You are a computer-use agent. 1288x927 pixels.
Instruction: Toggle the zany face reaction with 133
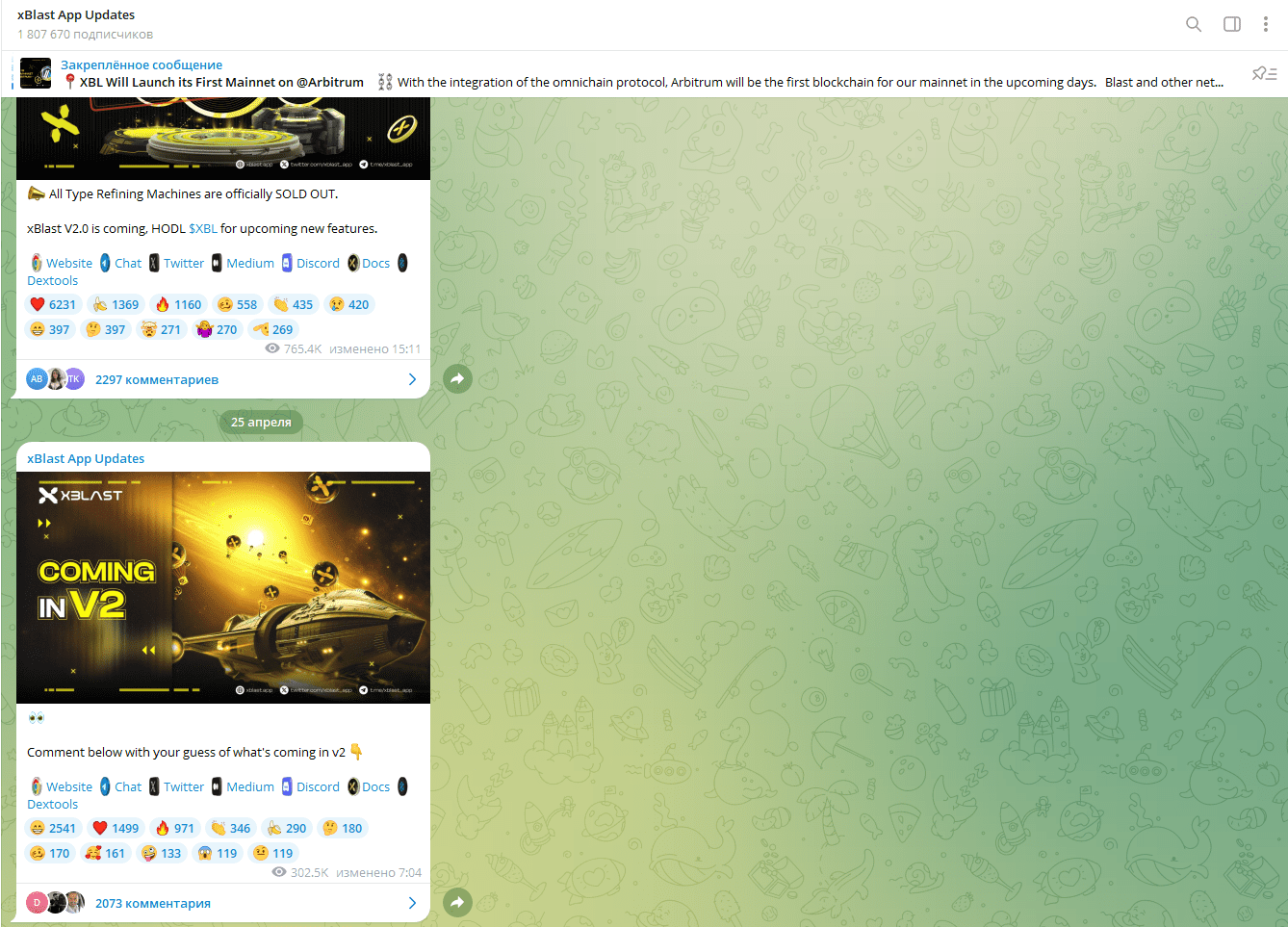pyautogui.click(x=162, y=853)
